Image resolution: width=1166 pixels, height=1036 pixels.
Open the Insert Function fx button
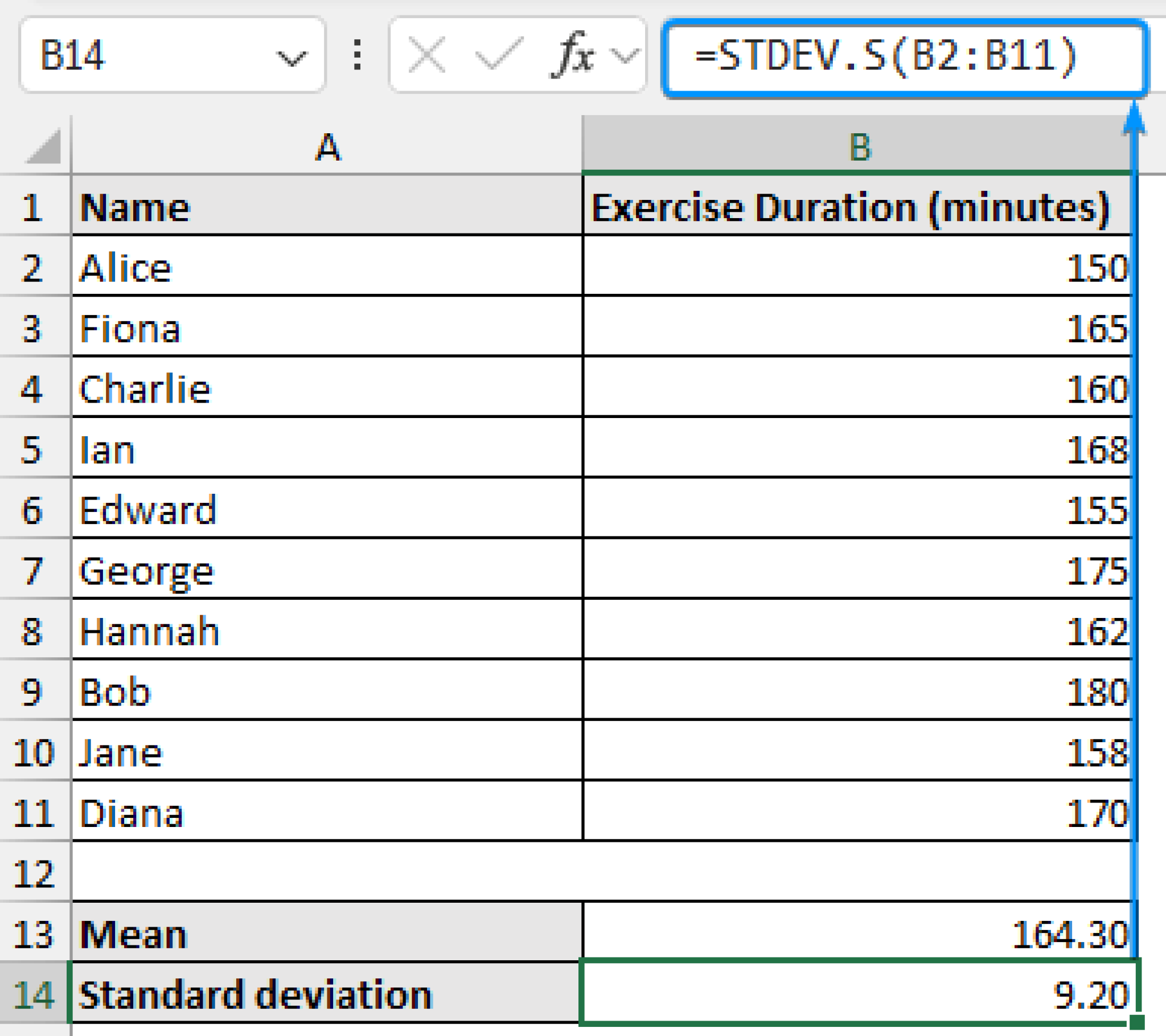pos(572,55)
